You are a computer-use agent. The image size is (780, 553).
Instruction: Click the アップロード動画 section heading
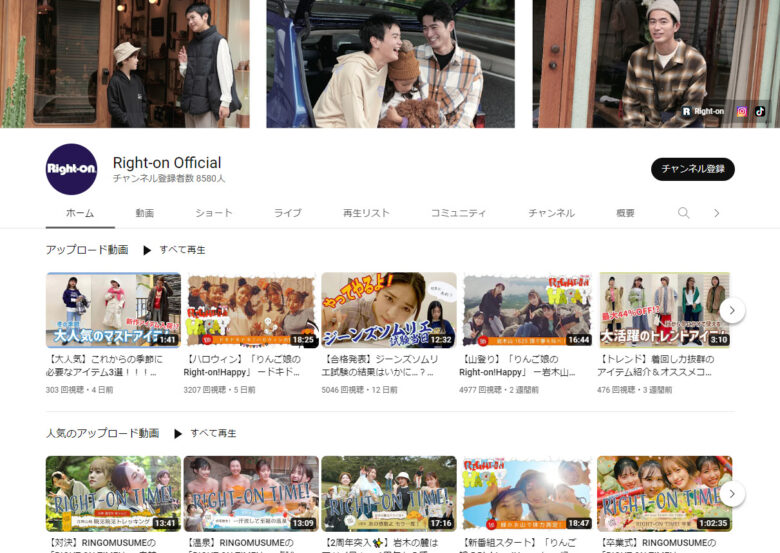[x=87, y=250]
